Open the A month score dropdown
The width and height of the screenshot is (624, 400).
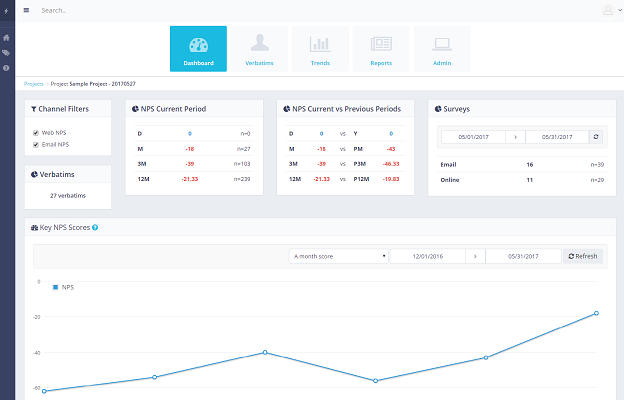pyautogui.click(x=339, y=256)
